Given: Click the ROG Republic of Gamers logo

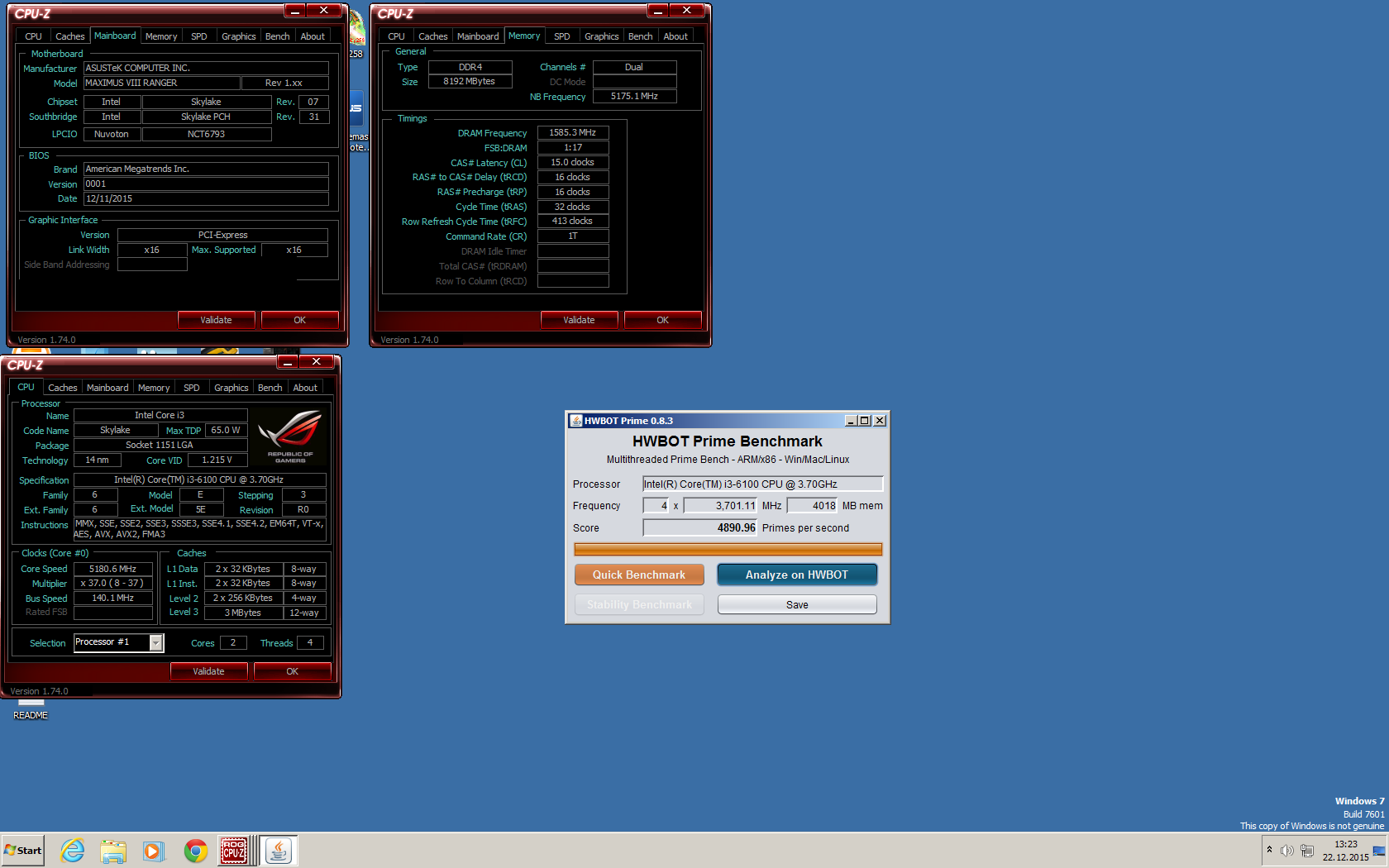Looking at the screenshot, I should click(290, 436).
